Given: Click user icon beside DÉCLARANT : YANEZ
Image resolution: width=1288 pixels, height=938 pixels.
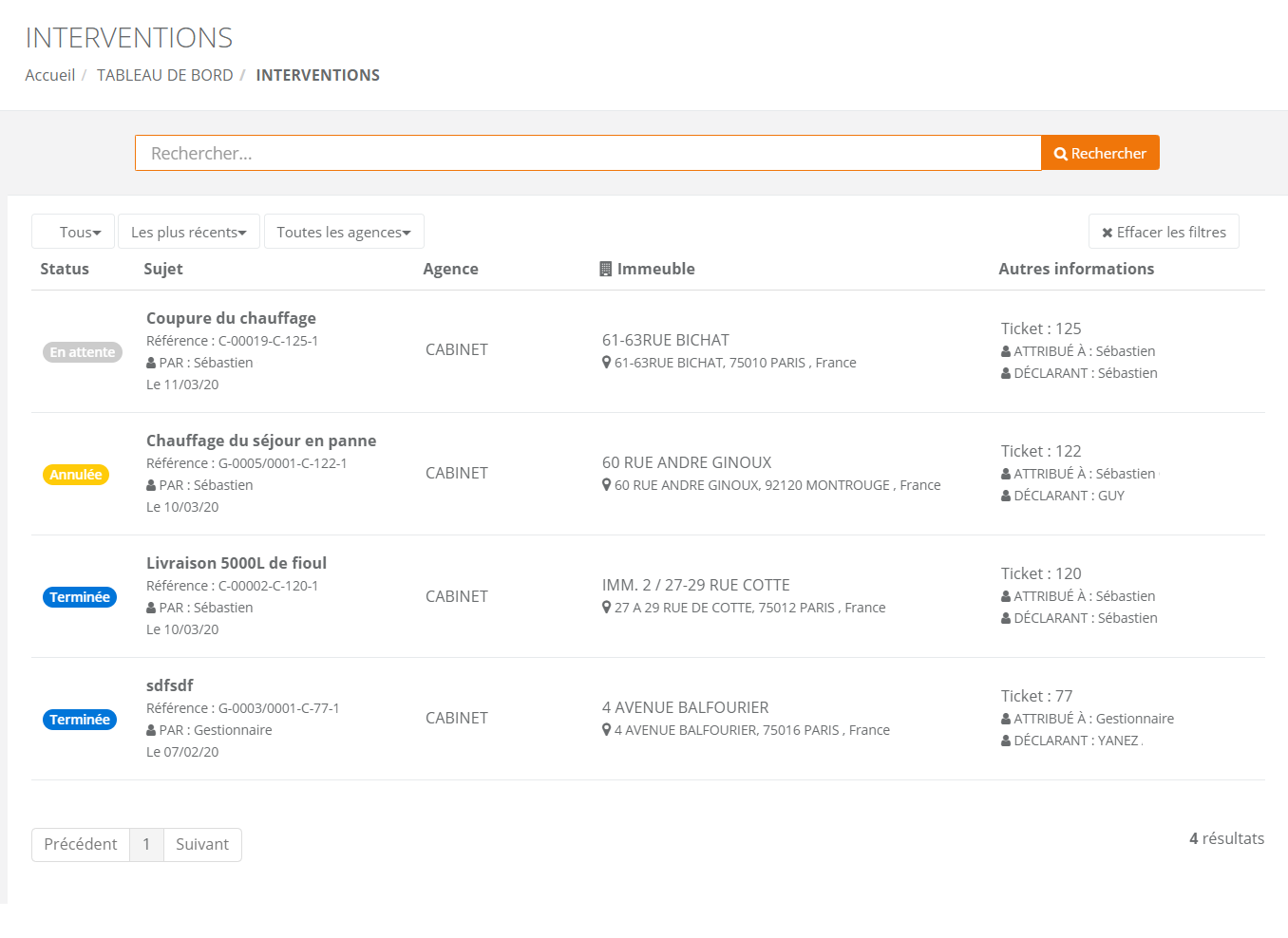Looking at the screenshot, I should tap(1006, 741).
